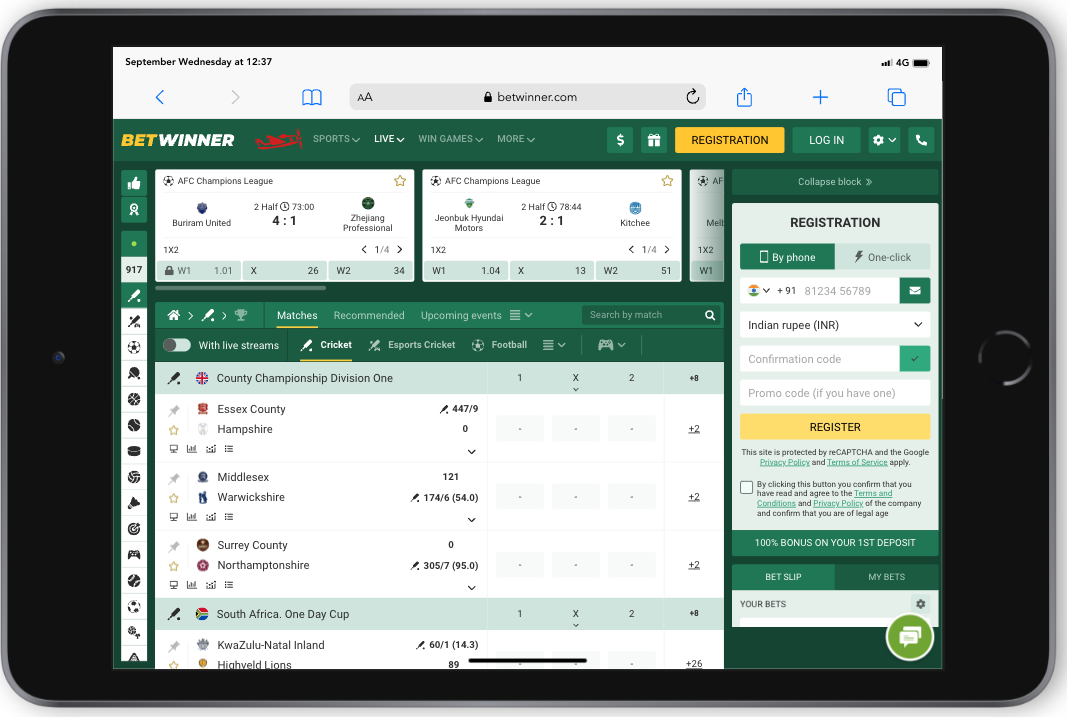Open the LIVE dropdown menu
The image size is (1067, 717).
coord(389,139)
